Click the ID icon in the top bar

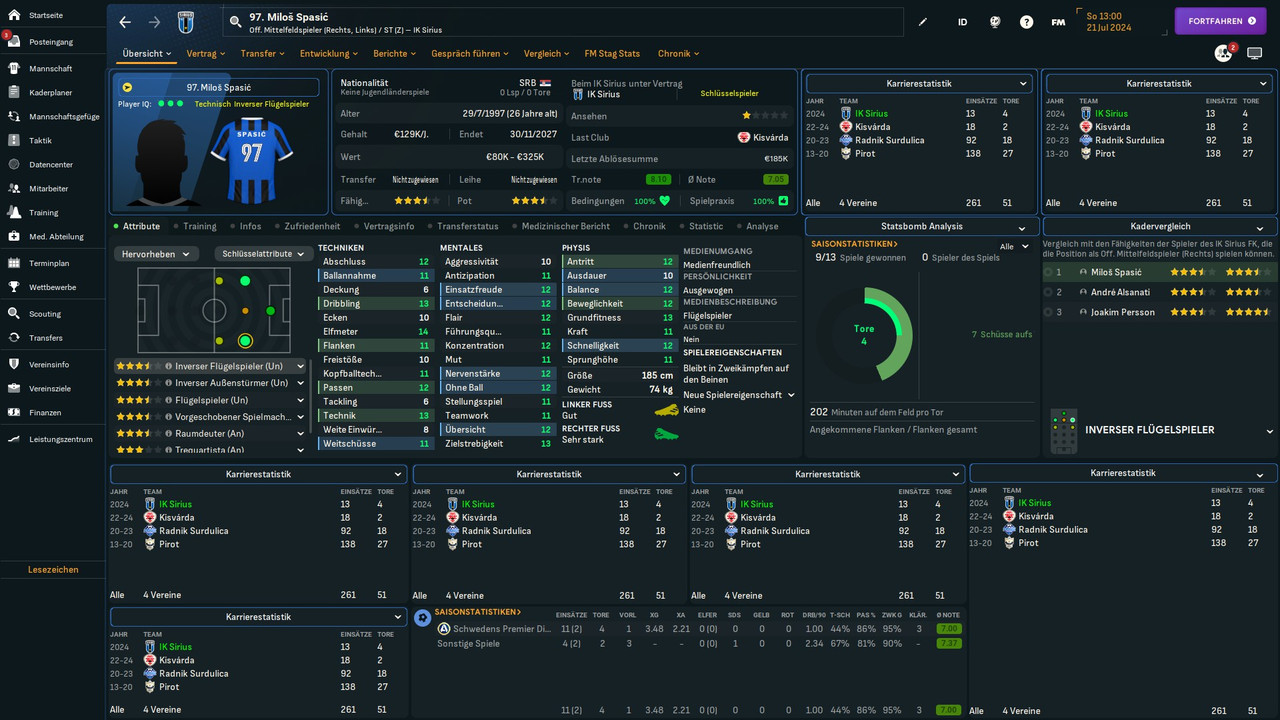tap(962, 22)
